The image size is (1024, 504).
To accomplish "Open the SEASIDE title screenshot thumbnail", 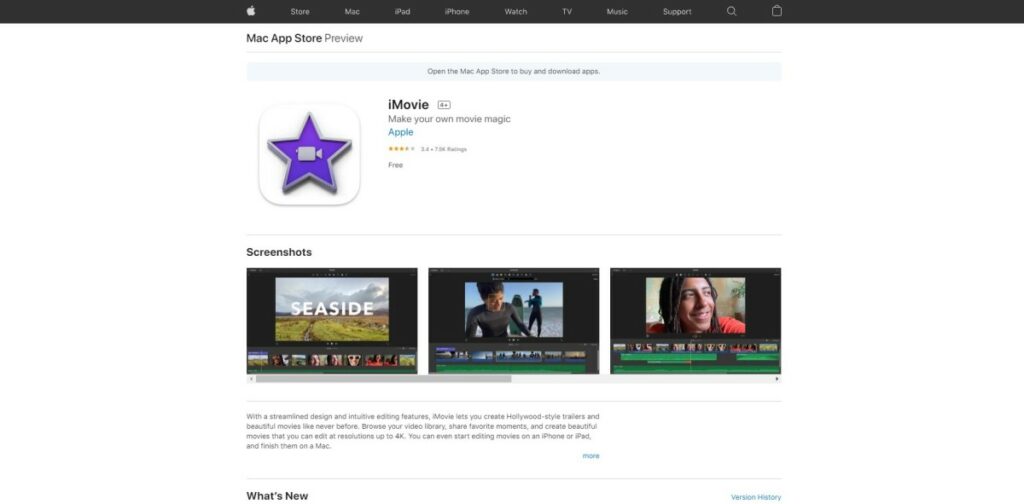I will [x=332, y=321].
